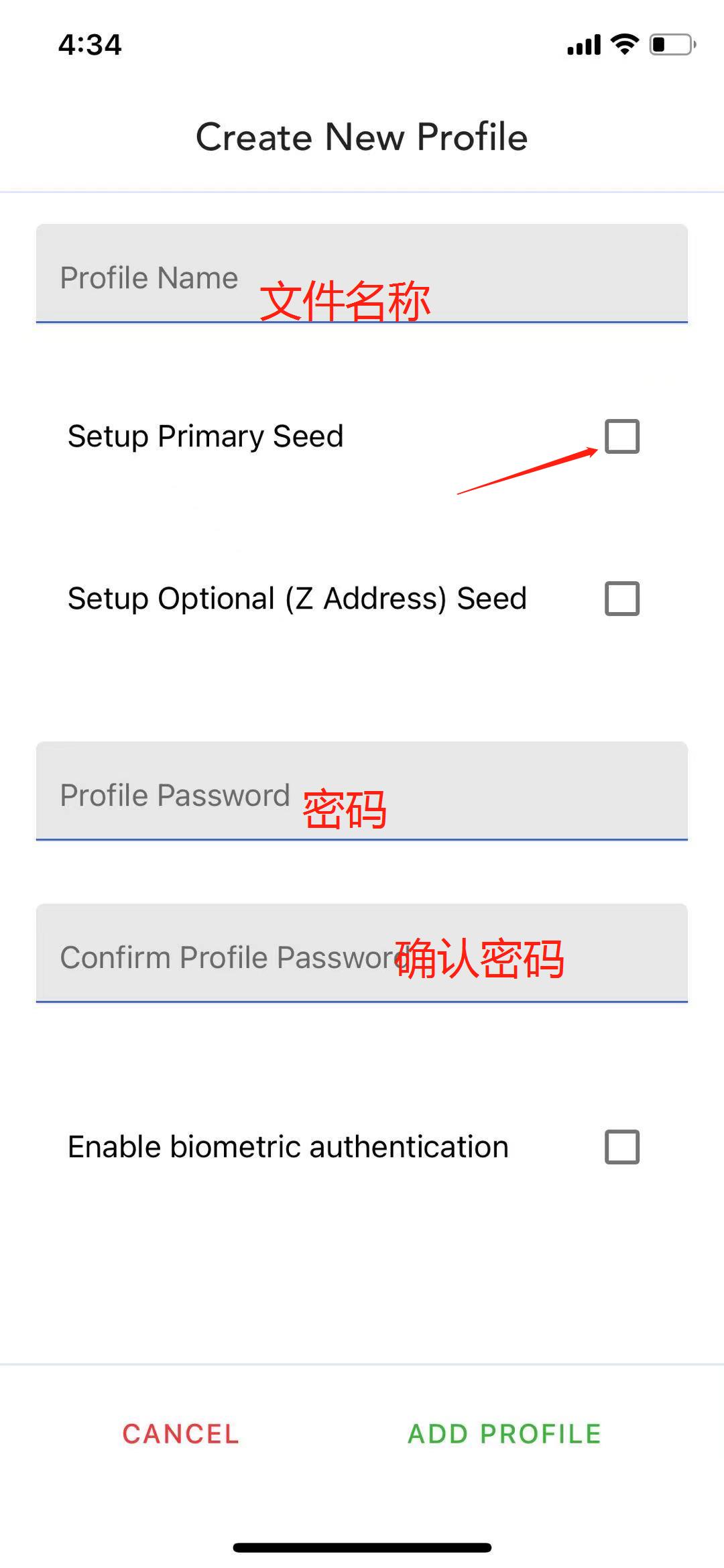Tap the 4:34 clock in status bar

[90, 45]
